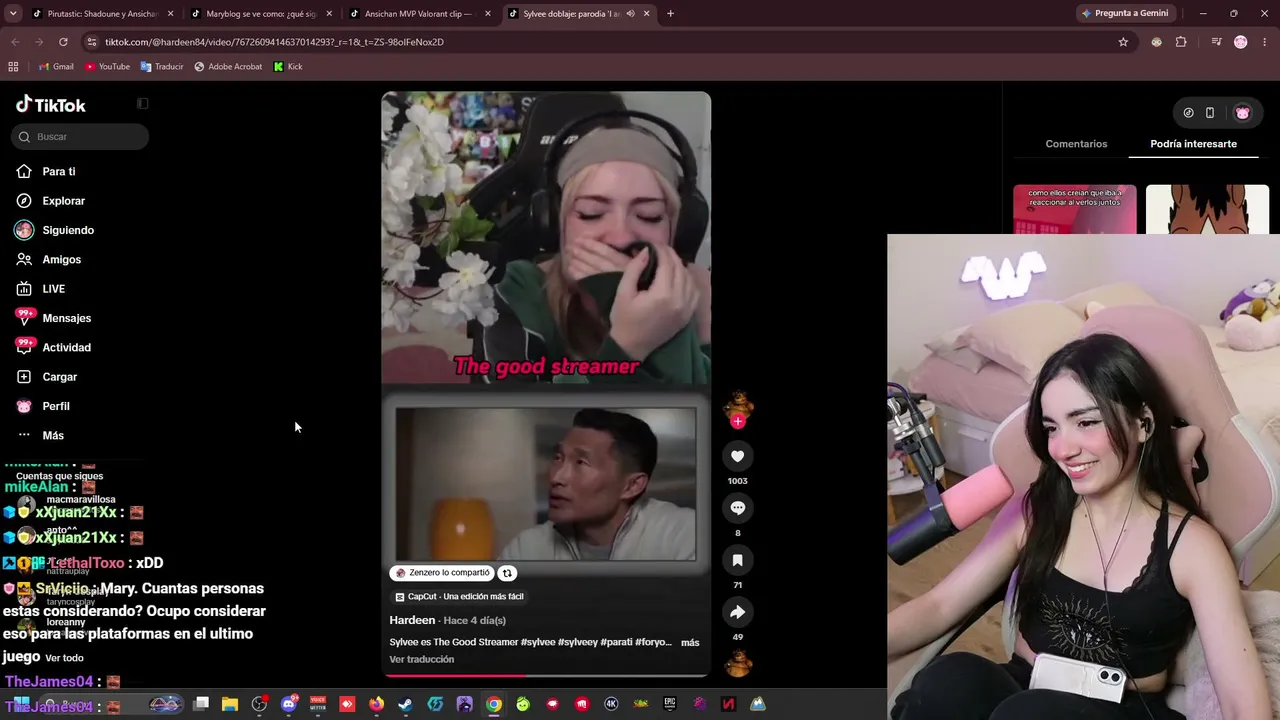This screenshot has width=1280, height=720.
Task: Open the TikTok get-app phone icon
Action: tap(1209, 113)
